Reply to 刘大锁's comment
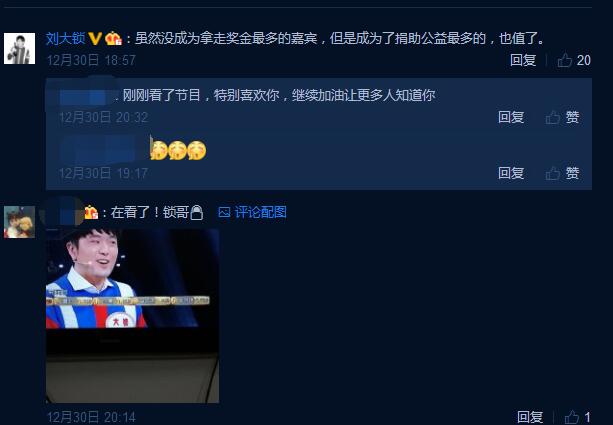Screen dimensions: 613x425 point(523,60)
